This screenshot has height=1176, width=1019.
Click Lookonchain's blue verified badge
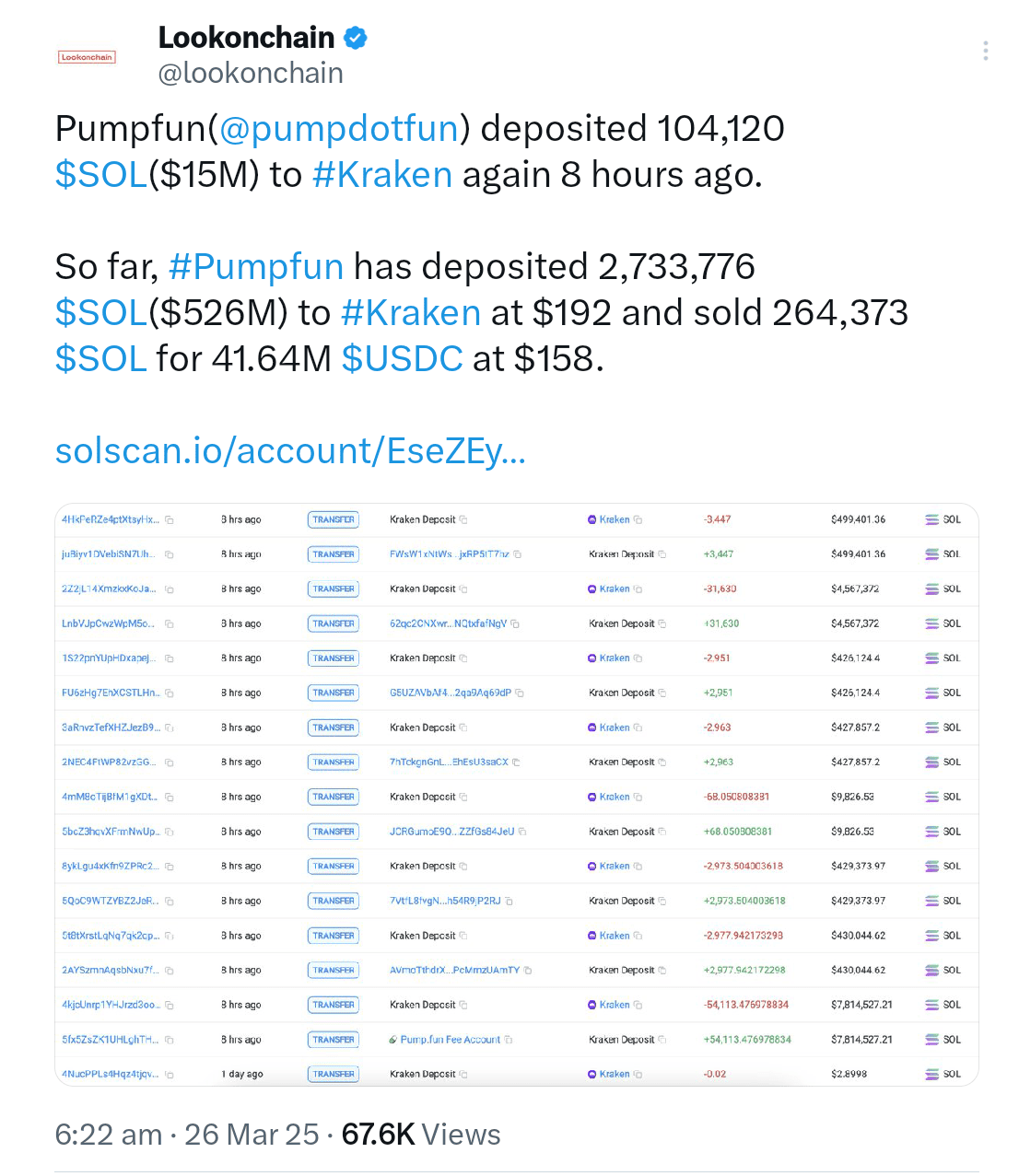[356, 37]
